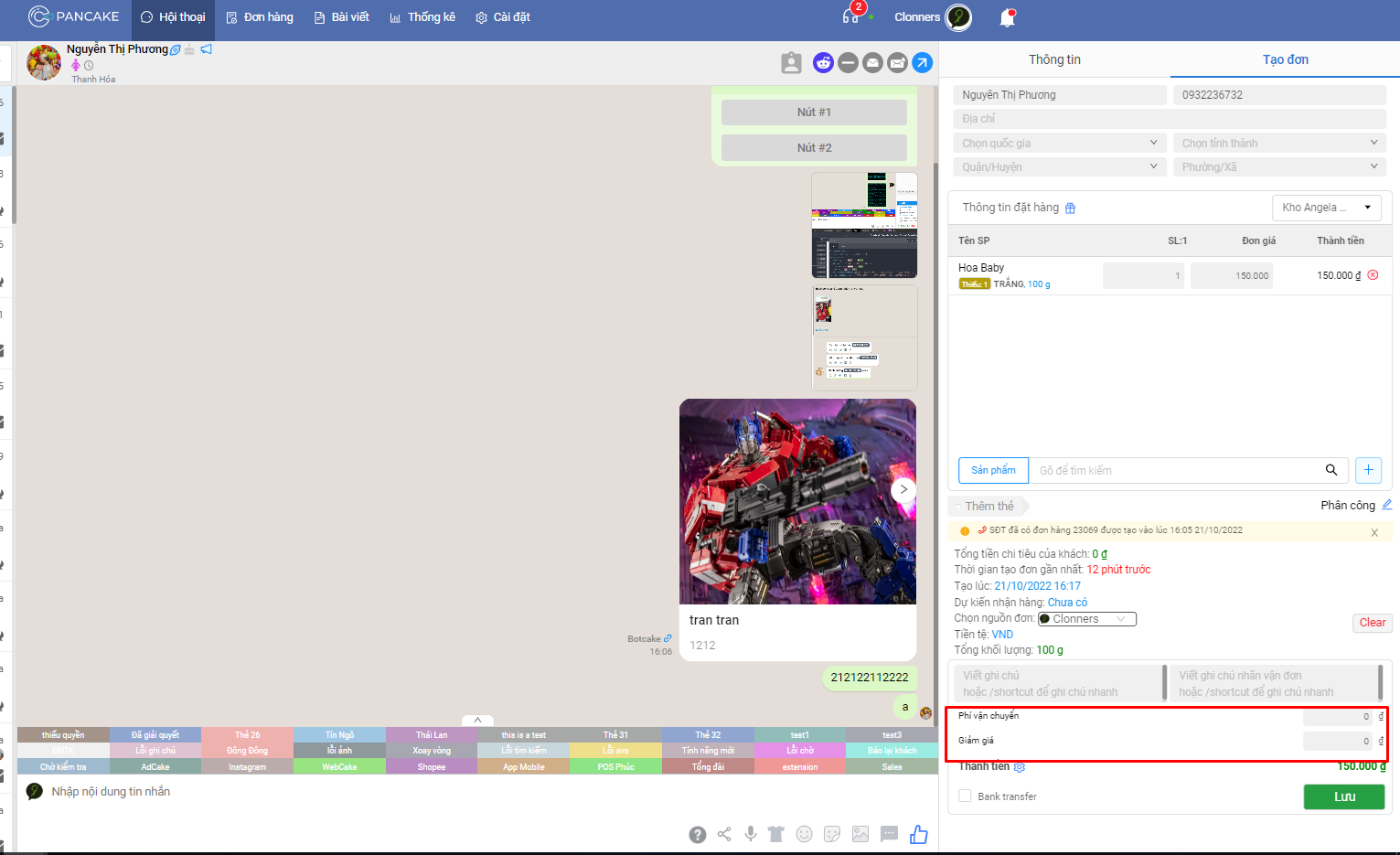This screenshot has width=1400, height=855.
Task: Click the next arrow on robot image card
Action: tap(903, 489)
